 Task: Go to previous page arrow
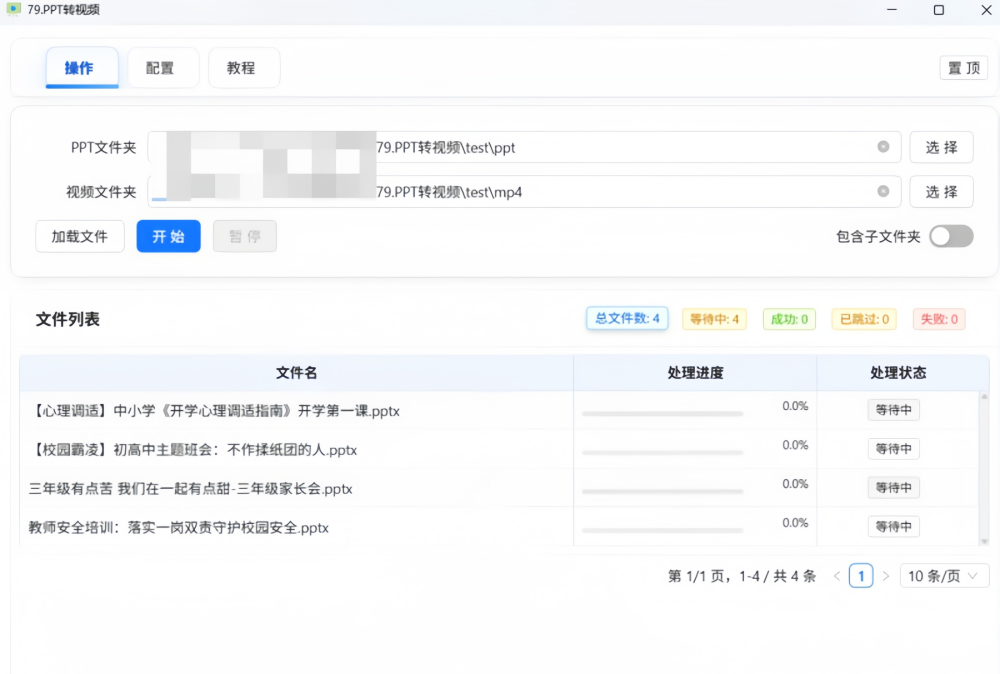click(x=837, y=576)
